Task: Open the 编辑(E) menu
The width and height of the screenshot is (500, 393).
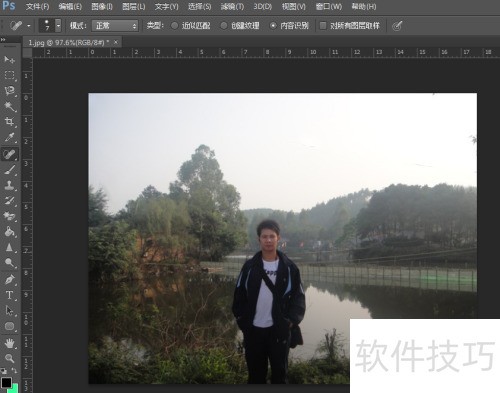Action: [x=70, y=6]
